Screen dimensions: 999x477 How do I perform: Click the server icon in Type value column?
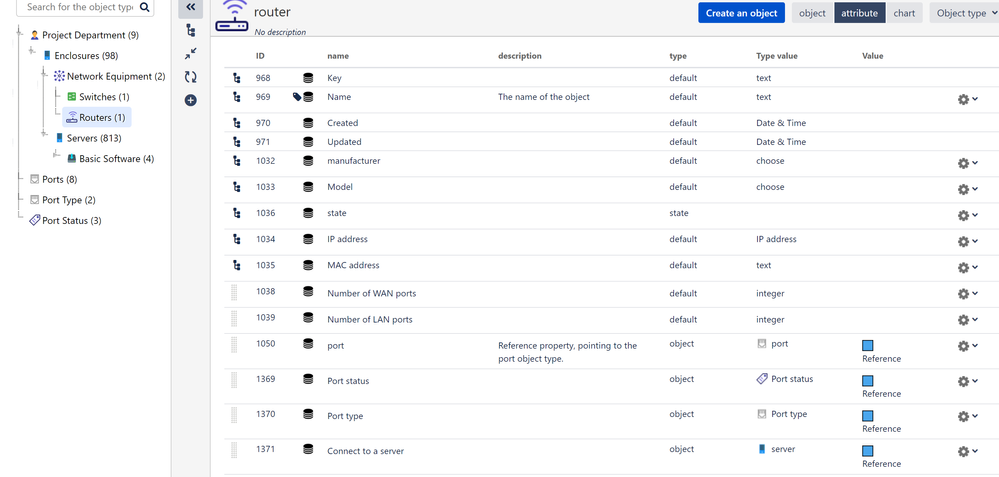coord(762,449)
